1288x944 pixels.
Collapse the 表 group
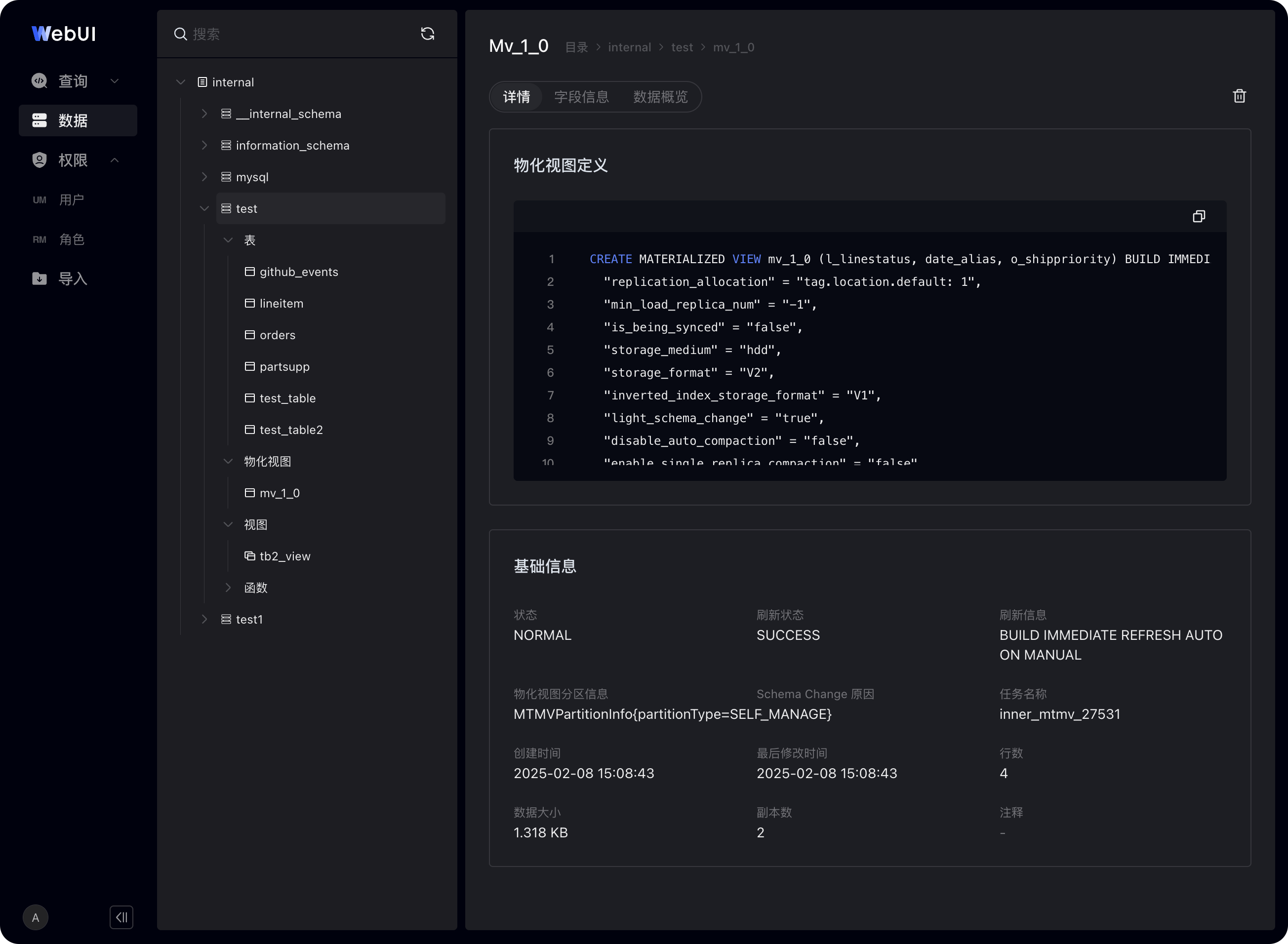point(228,240)
